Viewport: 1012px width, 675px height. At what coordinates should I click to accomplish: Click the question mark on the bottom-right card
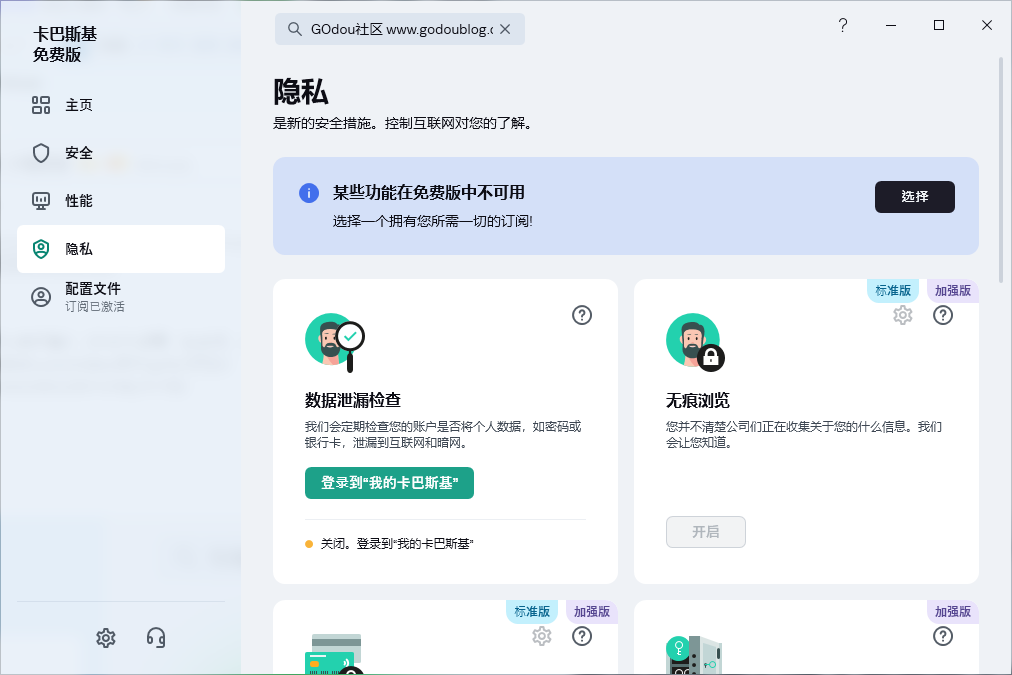pos(941,636)
